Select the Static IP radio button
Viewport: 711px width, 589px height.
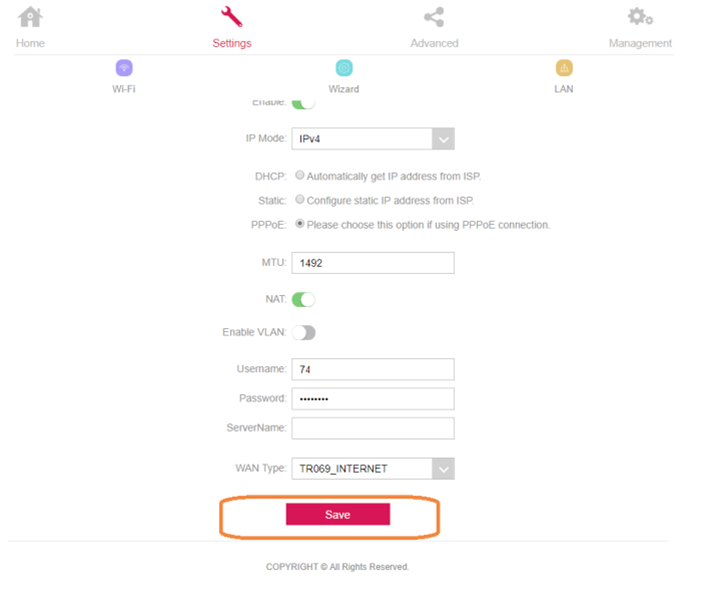click(x=300, y=199)
